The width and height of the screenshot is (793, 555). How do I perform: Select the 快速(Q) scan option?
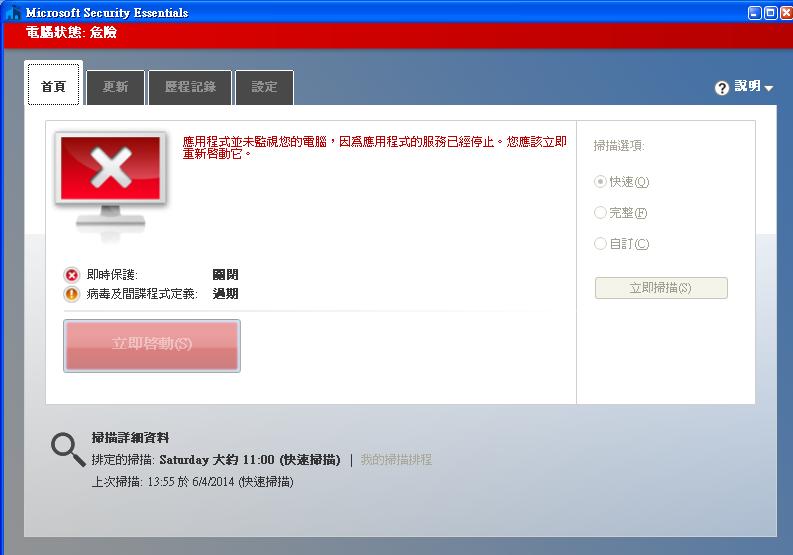coord(621,182)
